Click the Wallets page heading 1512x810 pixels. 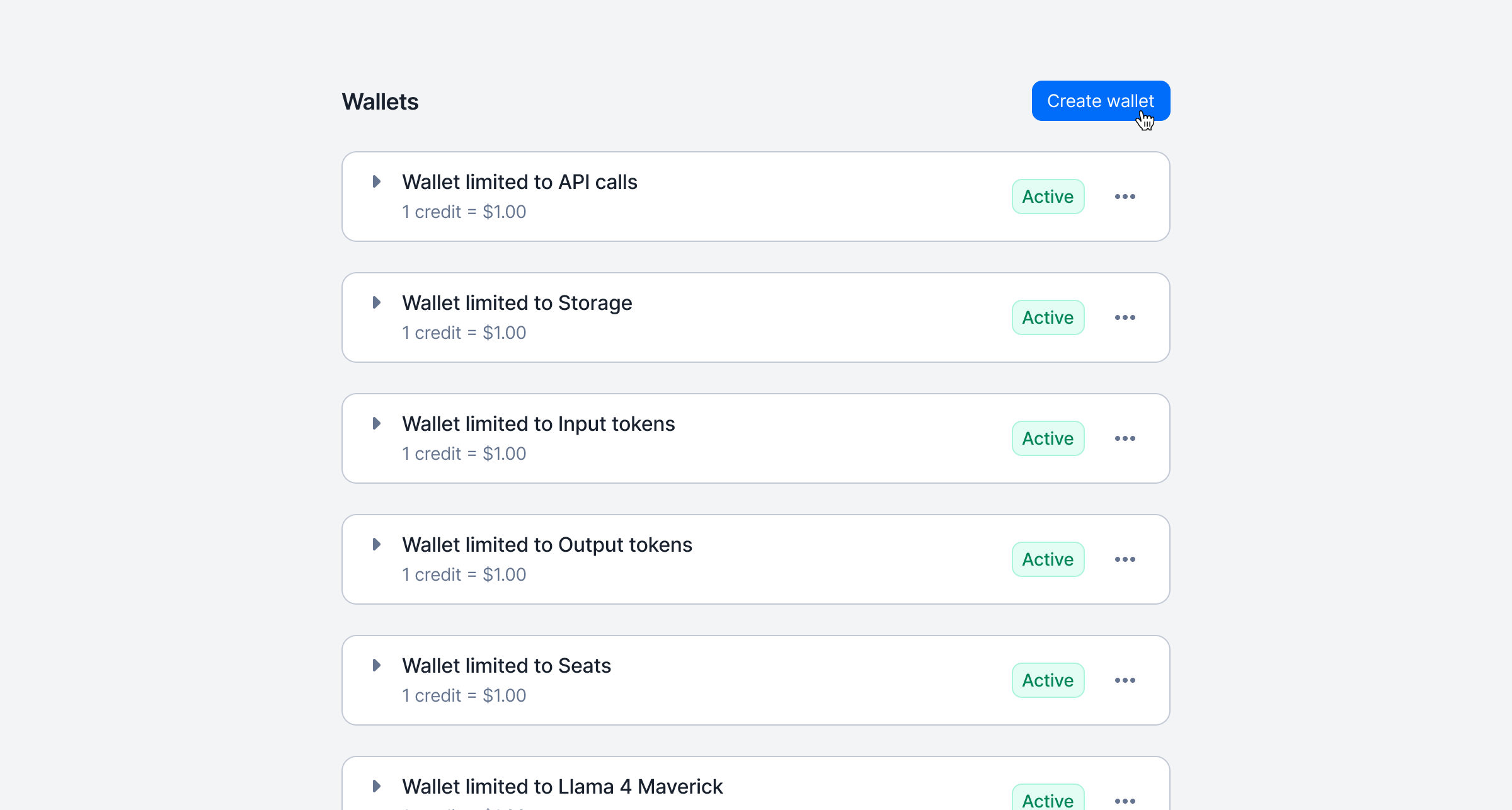pos(380,101)
